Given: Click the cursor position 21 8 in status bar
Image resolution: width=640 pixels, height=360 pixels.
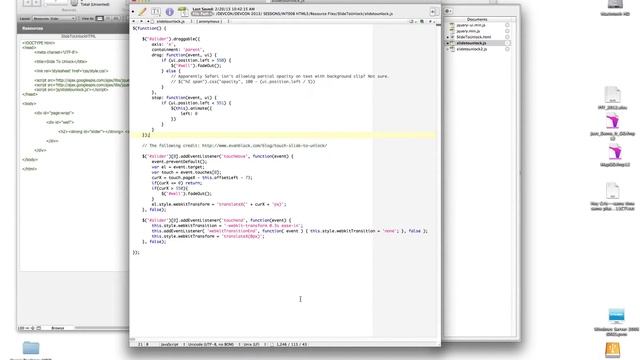Looking at the screenshot, I should pos(143,344).
